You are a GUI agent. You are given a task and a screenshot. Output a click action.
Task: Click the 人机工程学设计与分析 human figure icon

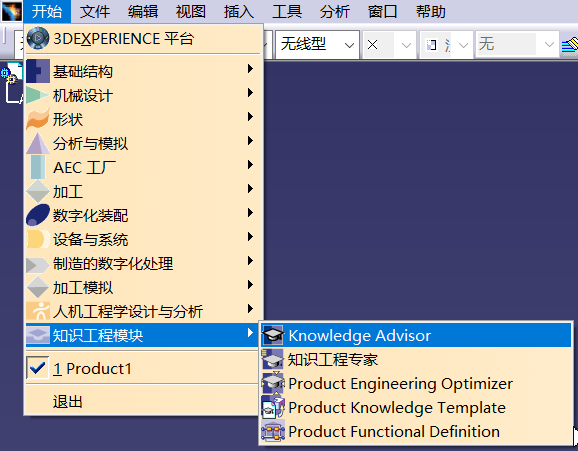click(x=38, y=311)
